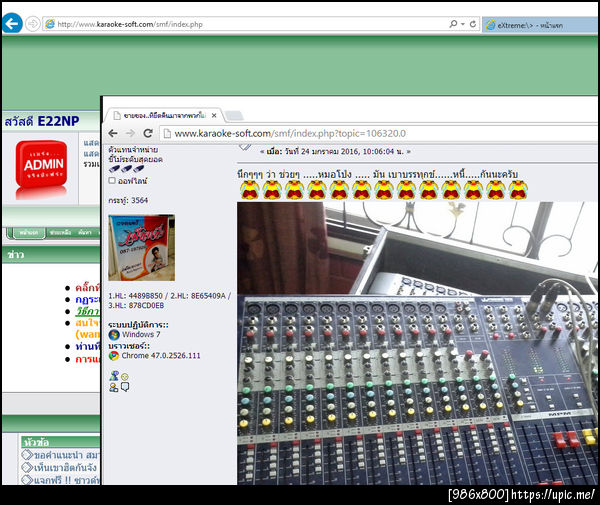This screenshot has width=600, height=505.
Task: Click the third green forum menu tab
Action: 85,233
